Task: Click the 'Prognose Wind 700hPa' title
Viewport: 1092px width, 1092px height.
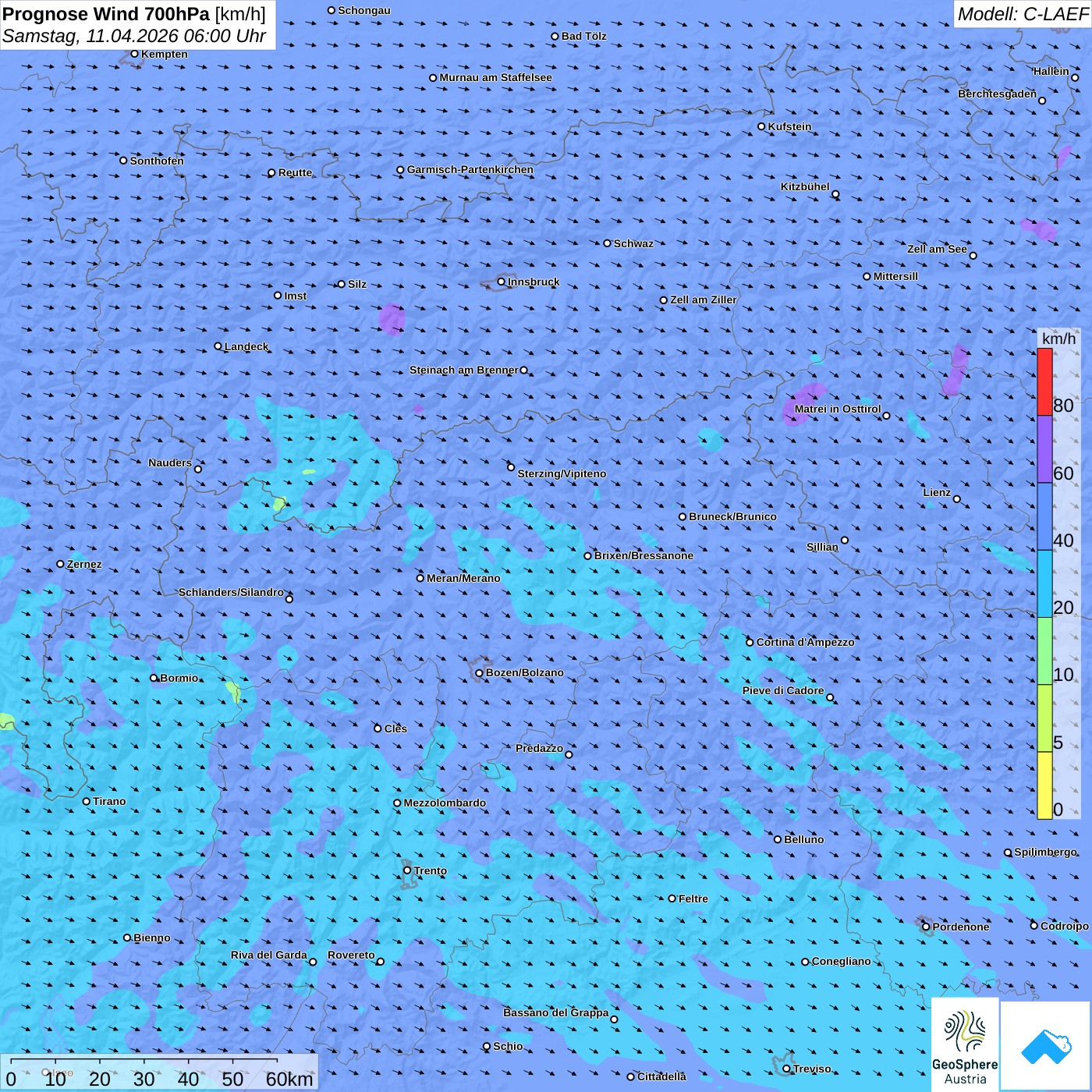Action: pyautogui.click(x=107, y=14)
